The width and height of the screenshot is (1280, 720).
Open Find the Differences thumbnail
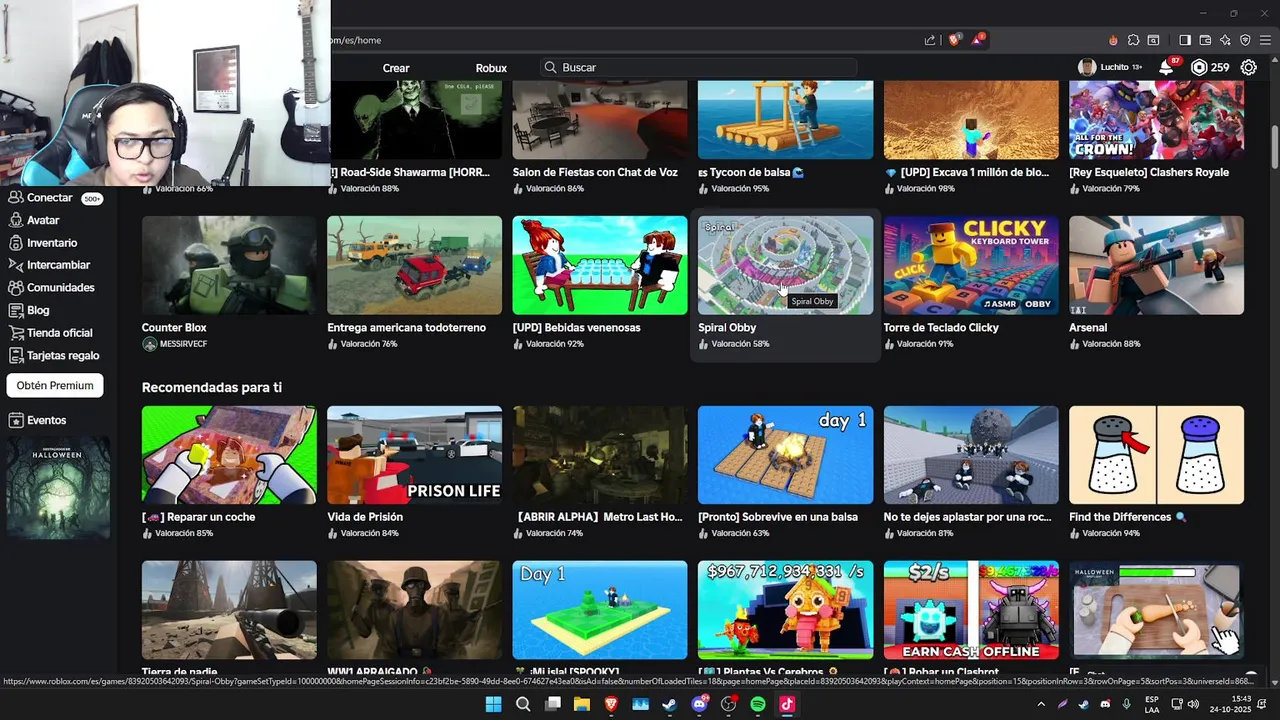point(1156,455)
